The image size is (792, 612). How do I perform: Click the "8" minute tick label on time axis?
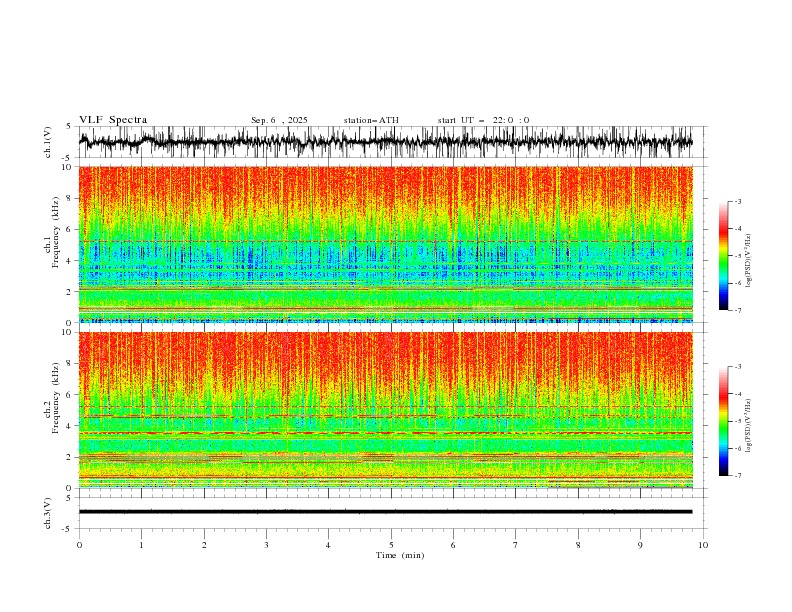tap(578, 545)
